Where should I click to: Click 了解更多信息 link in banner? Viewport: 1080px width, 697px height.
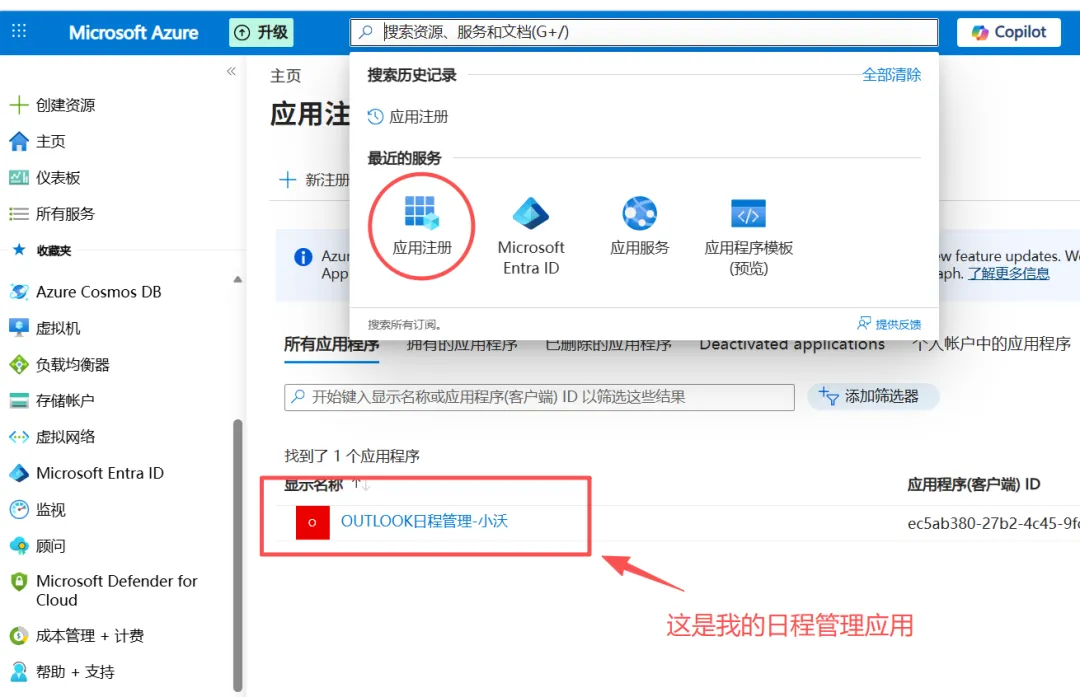pyautogui.click(x=1008, y=273)
